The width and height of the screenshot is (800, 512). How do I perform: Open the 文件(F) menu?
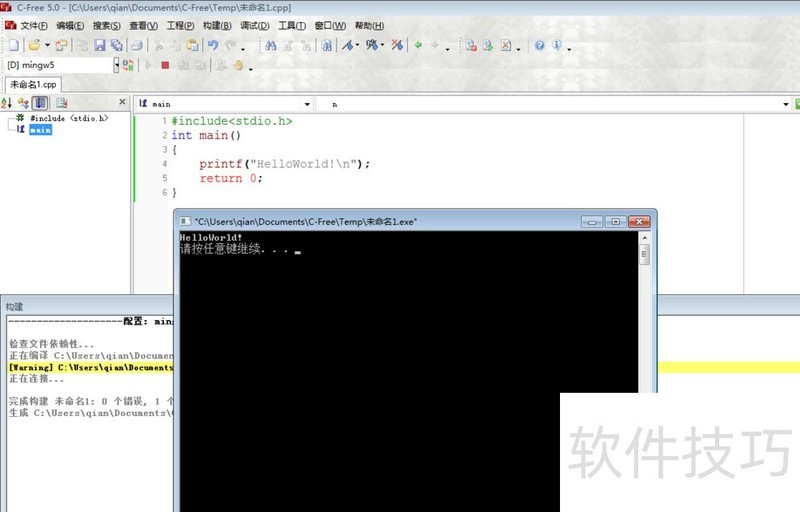pyautogui.click(x=34, y=25)
